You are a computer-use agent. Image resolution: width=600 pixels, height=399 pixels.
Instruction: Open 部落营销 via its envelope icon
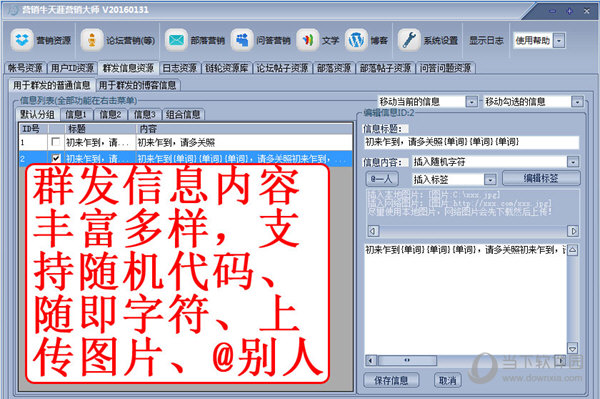click(x=176, y=40)
